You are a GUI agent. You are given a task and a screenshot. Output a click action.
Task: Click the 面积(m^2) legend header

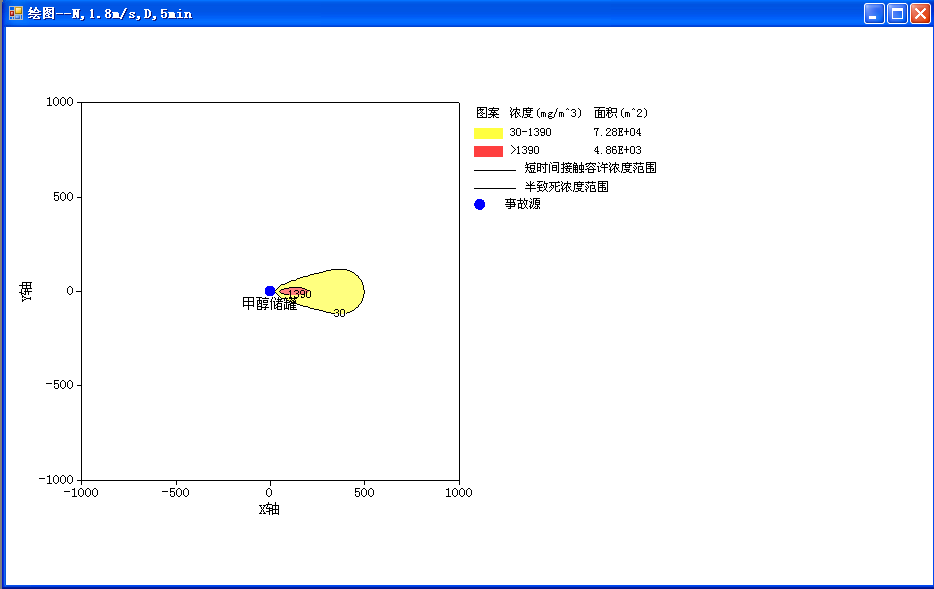[x=621, y=113]
